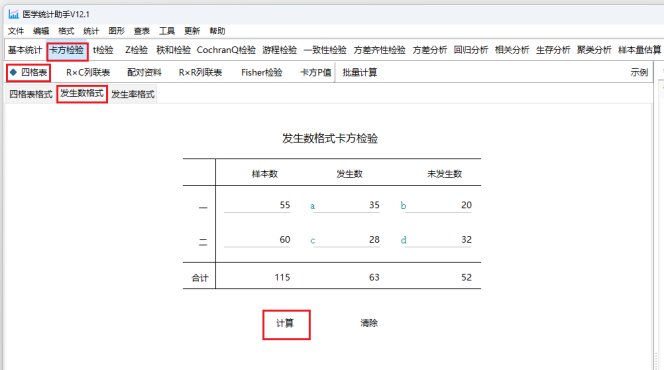Screen dimensions: 664x370
Task: Click field c with value 28
Action: coord(346,240)
